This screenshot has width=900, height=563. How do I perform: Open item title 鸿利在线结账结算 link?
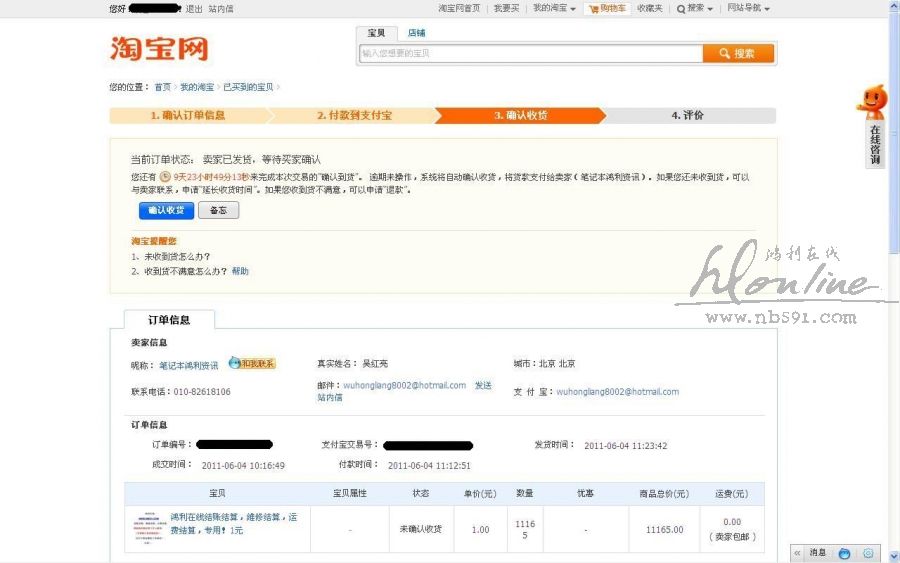tap(234, 523)
